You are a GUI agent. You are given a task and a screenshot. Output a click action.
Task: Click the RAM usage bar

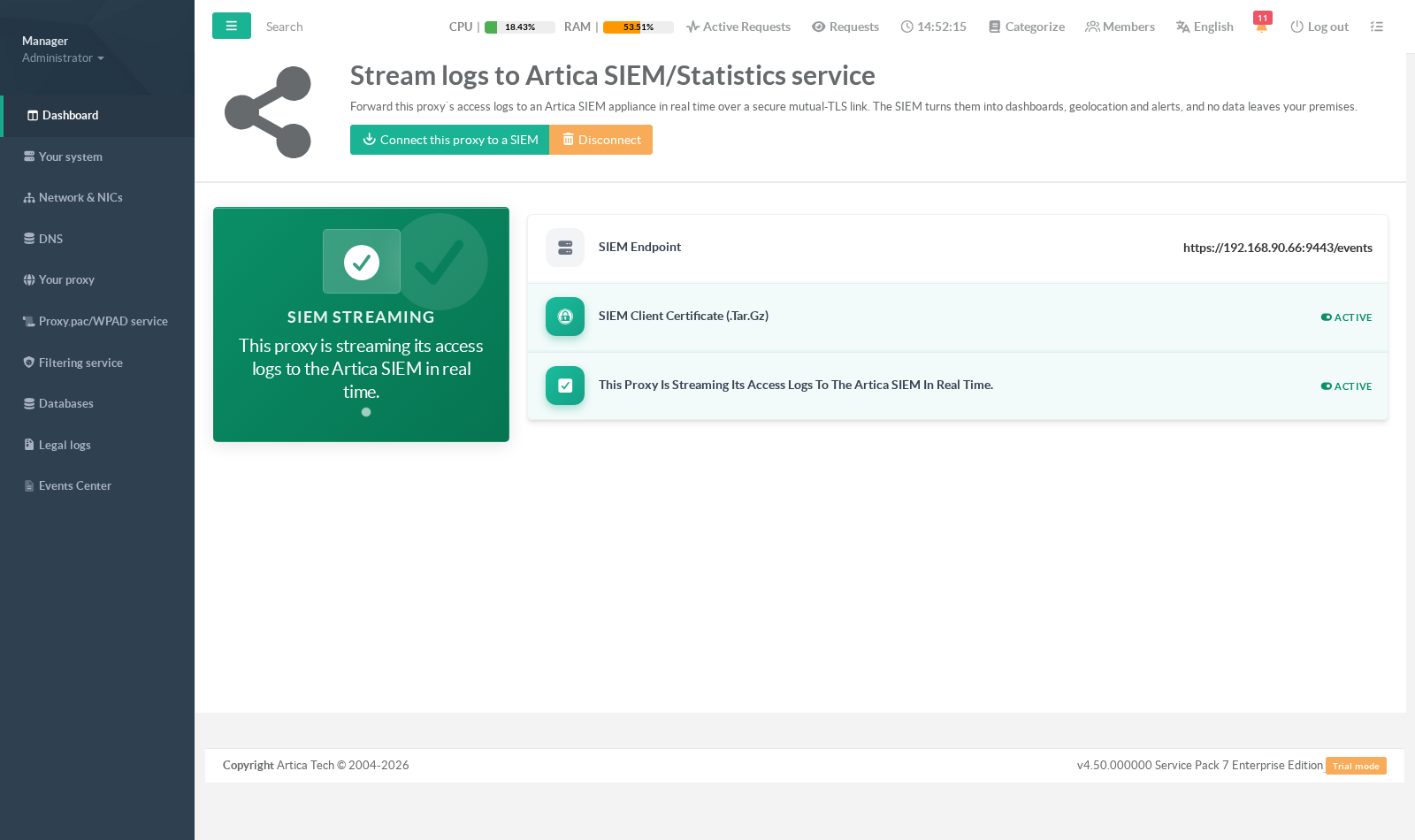[639, 27]
